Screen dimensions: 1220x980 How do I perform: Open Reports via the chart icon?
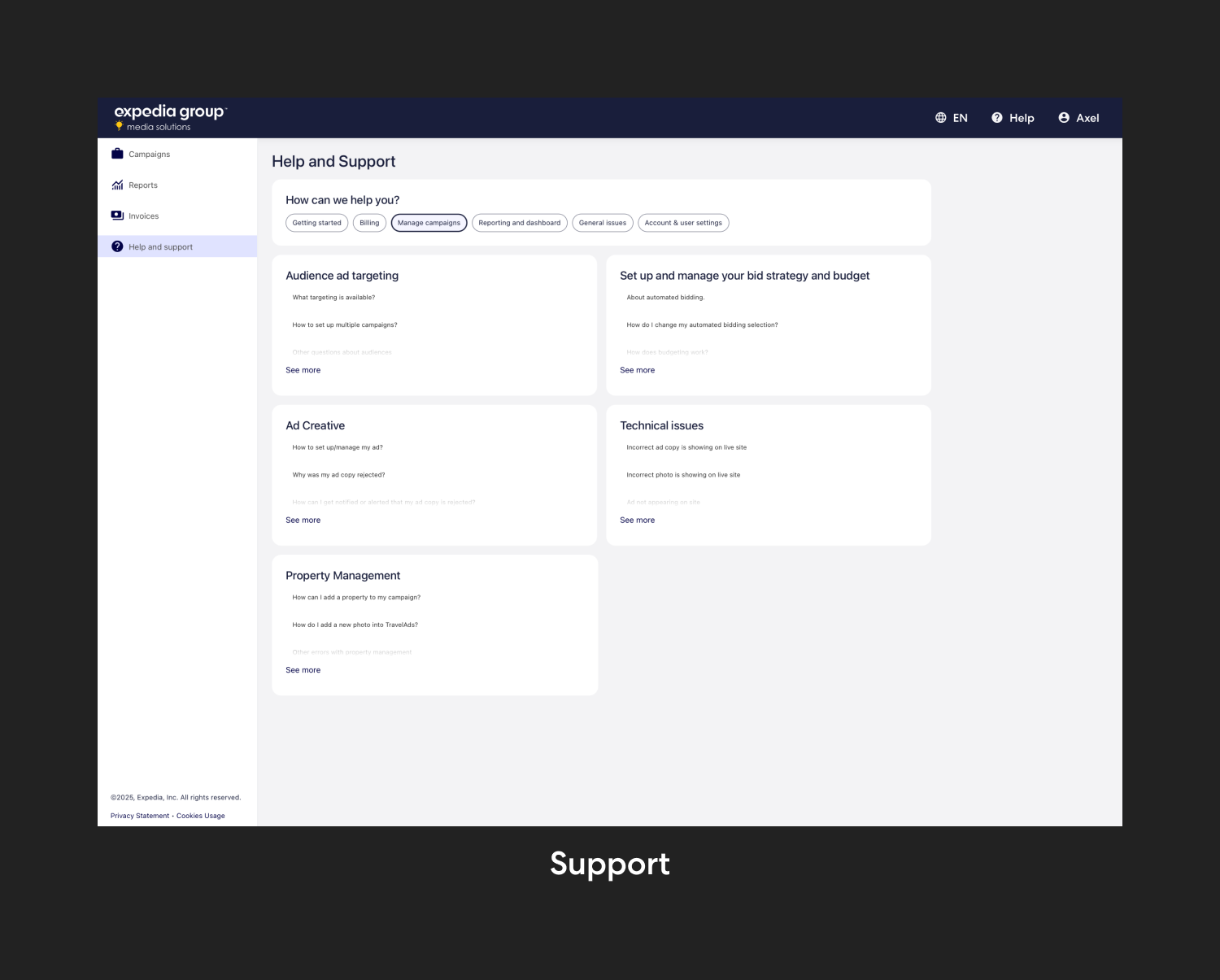point(117,185)
